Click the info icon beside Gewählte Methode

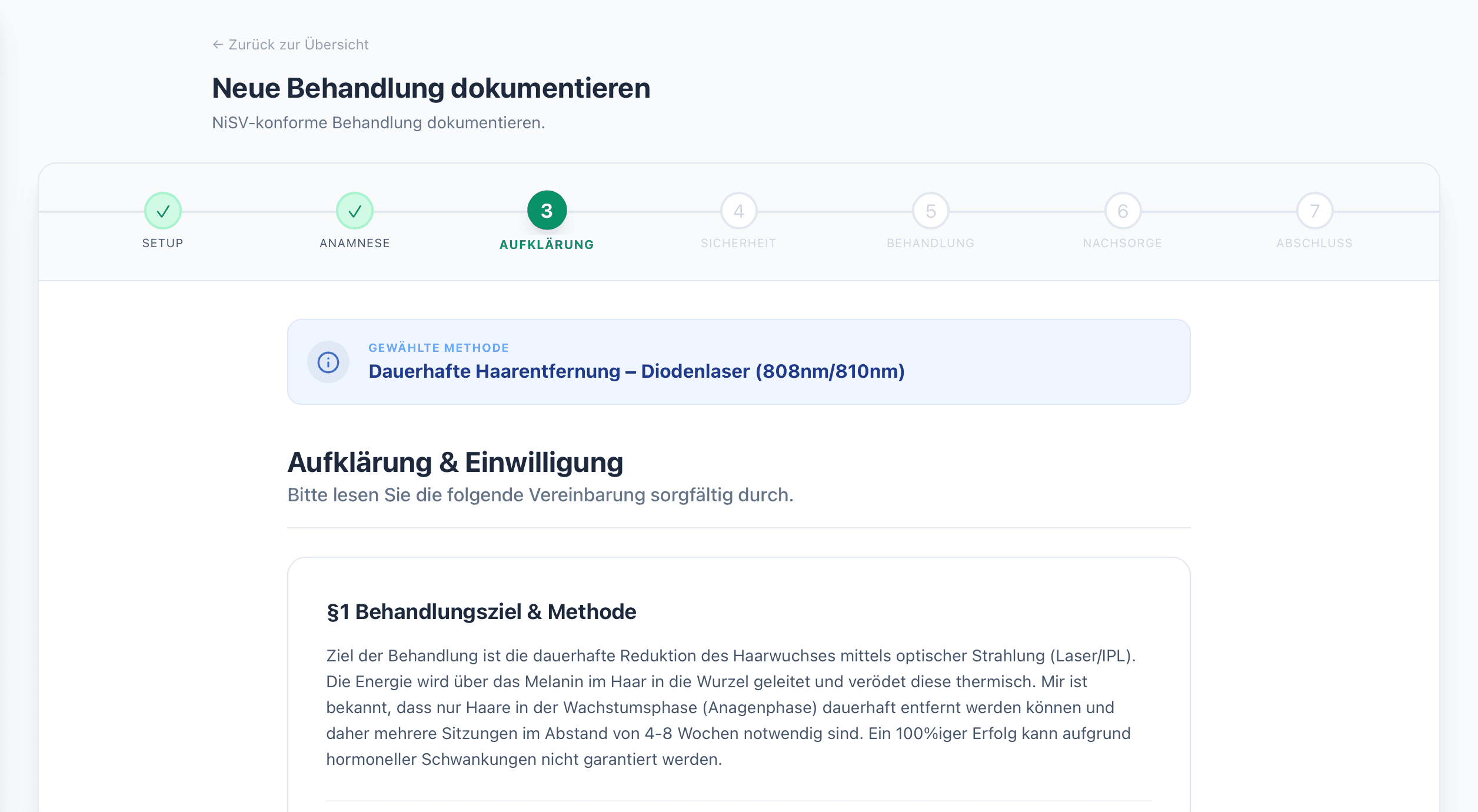click(328, 362)
